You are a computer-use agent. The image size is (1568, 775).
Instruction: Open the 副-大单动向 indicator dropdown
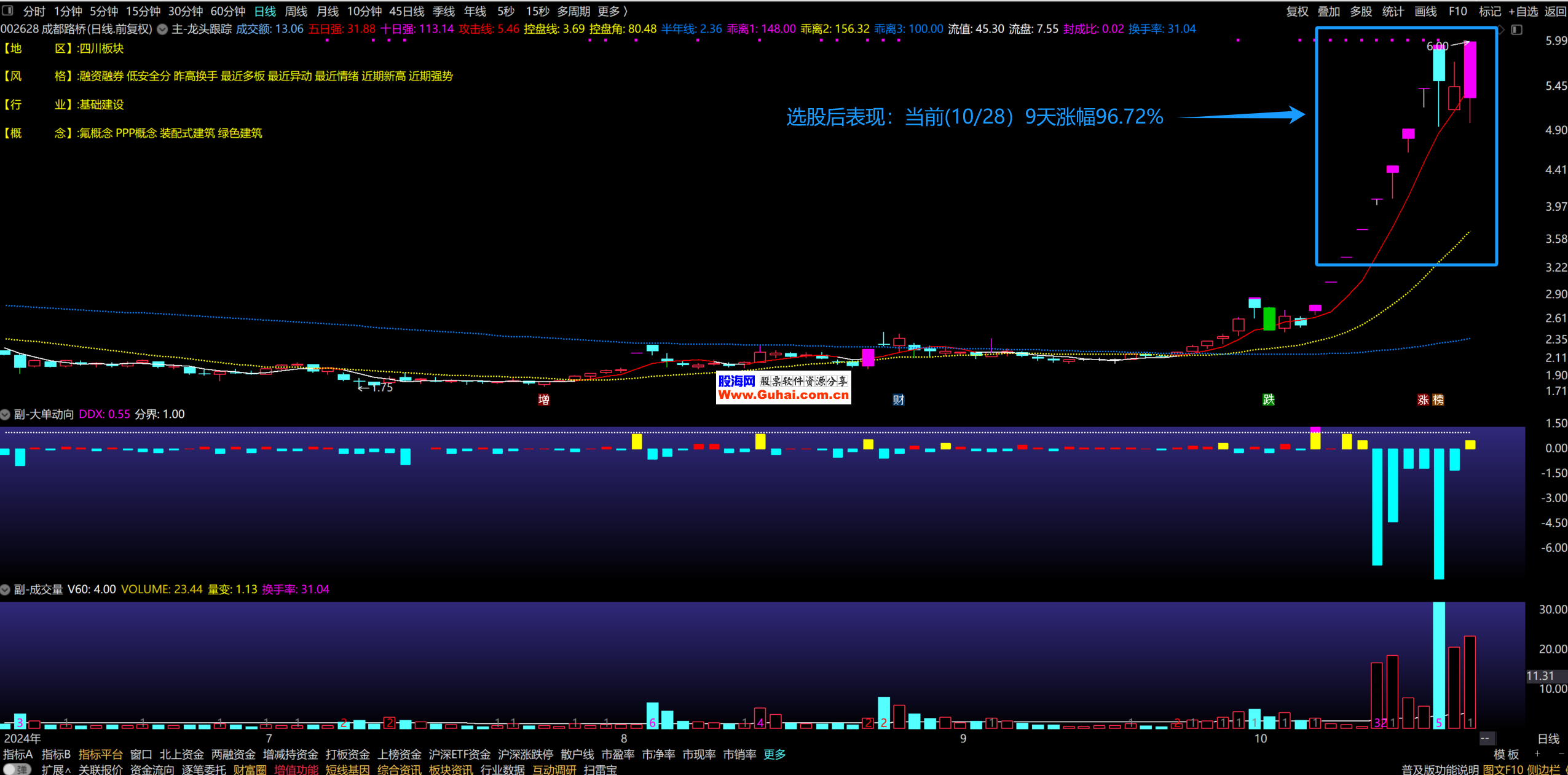[x=6, y=414]
